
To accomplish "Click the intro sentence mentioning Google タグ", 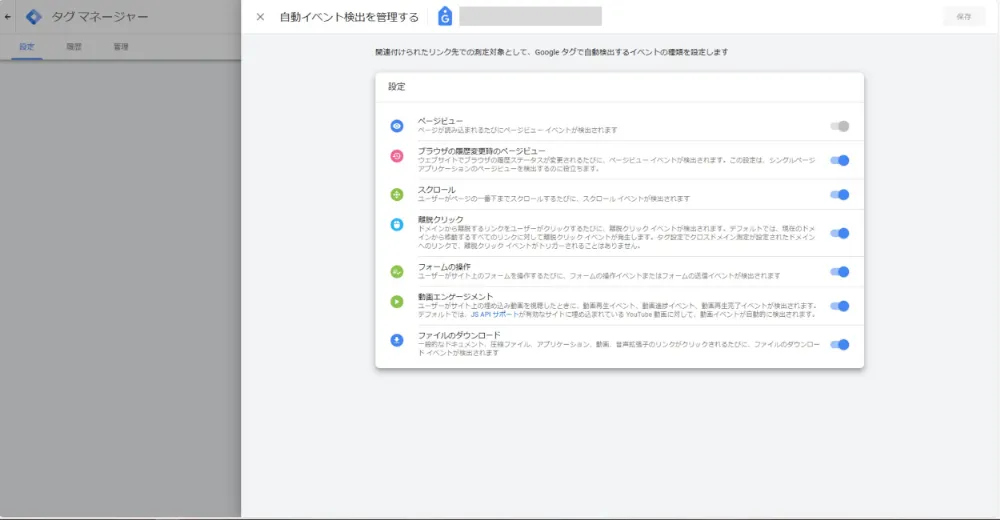I will 551,52.
